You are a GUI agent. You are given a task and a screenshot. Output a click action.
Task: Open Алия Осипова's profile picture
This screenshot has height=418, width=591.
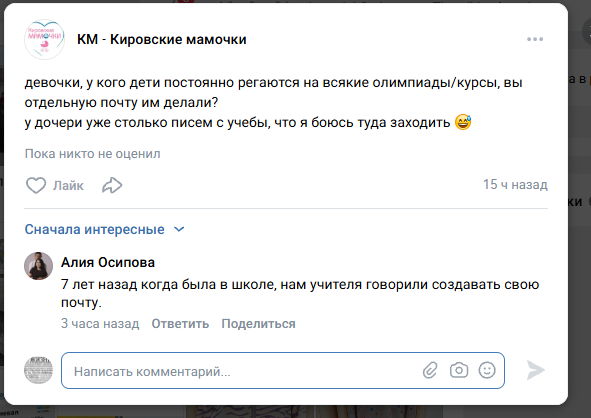coord(38,266)
